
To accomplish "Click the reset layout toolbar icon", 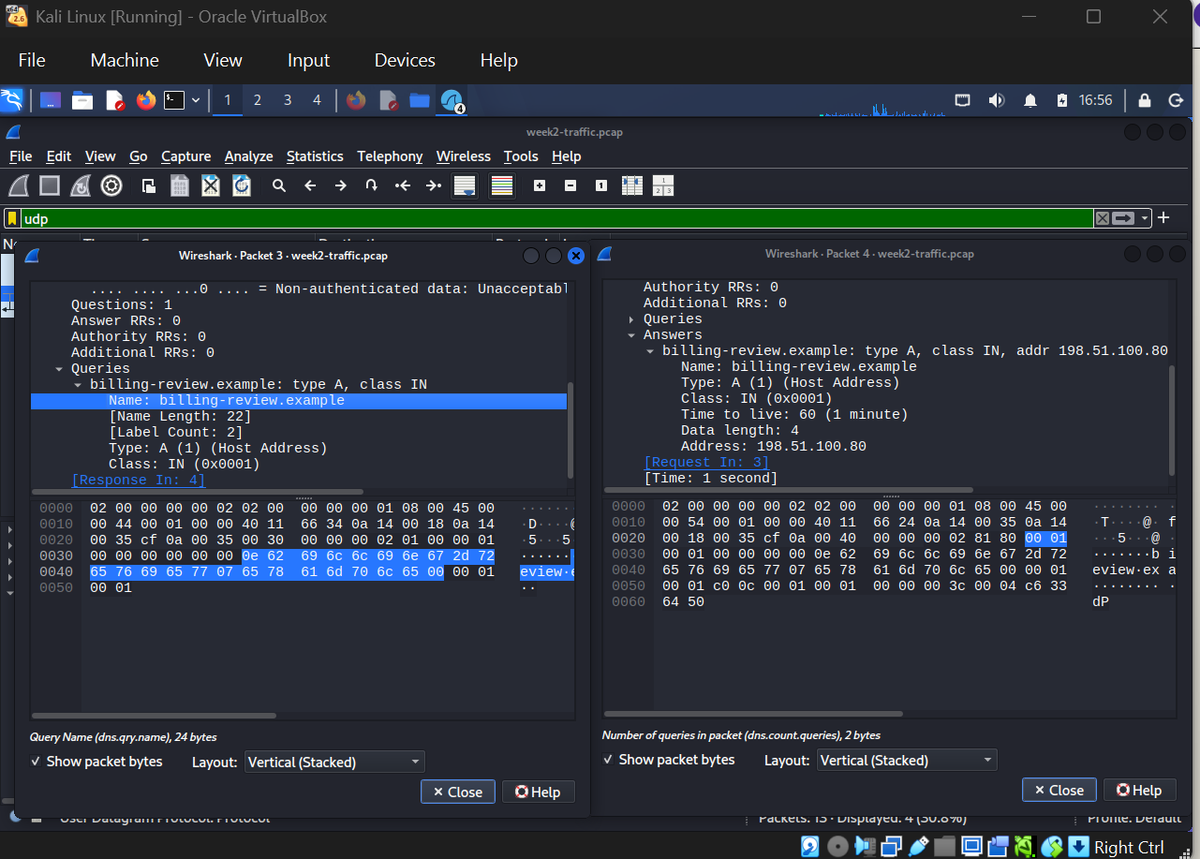I will point(663,186).
